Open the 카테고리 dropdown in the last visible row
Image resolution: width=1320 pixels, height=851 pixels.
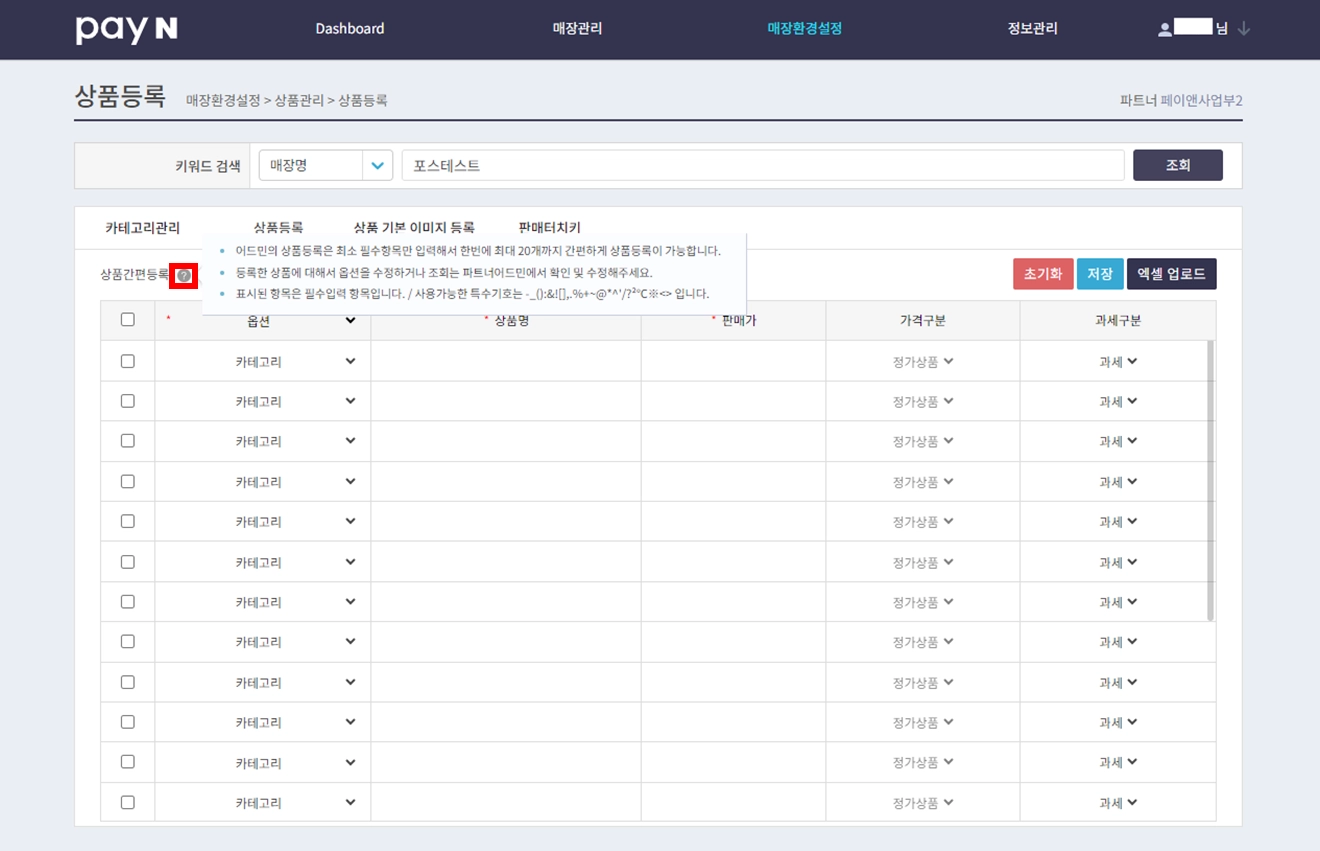click(x=263, y=802)
